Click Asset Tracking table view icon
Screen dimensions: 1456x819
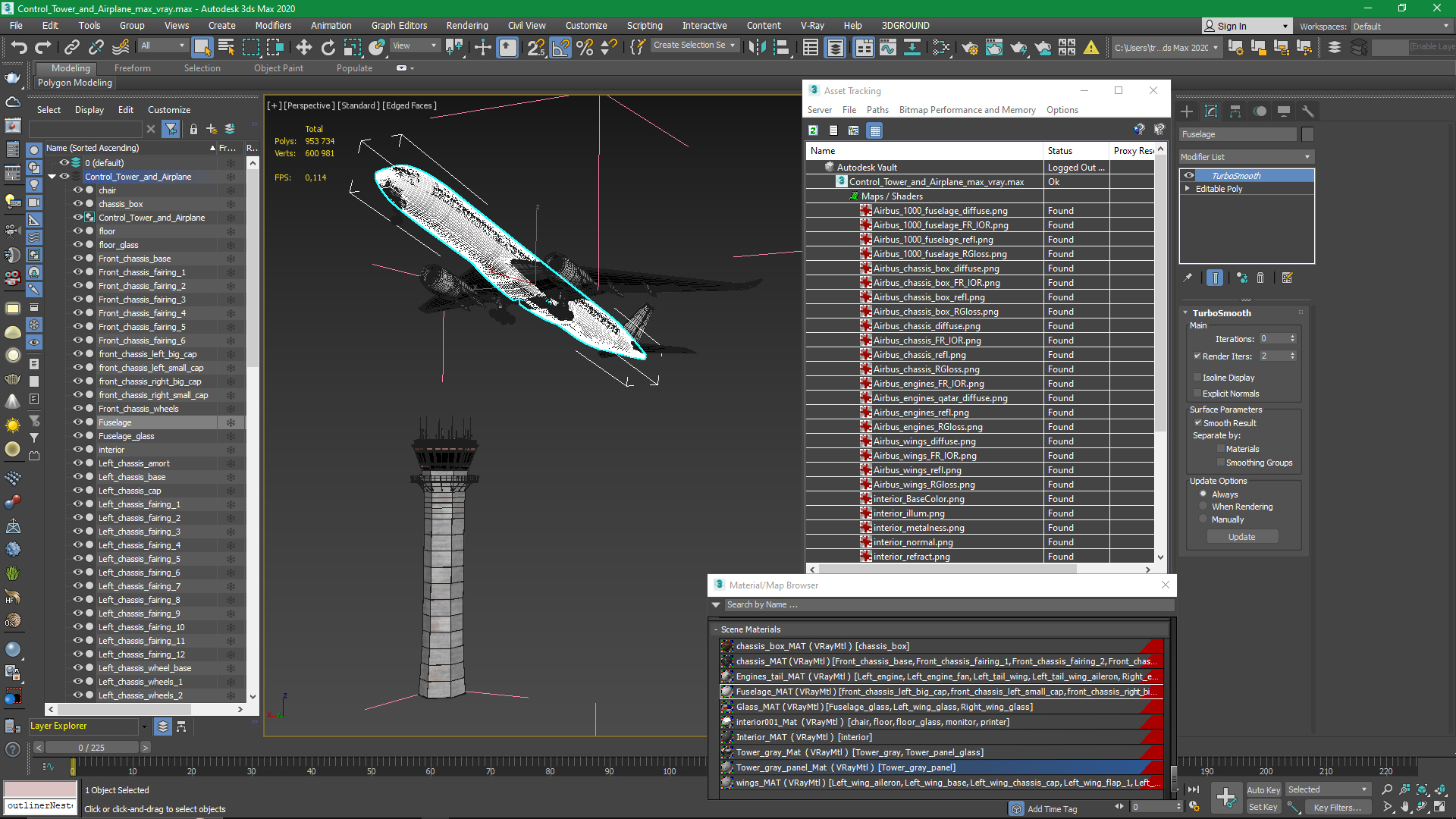[875, 130]
